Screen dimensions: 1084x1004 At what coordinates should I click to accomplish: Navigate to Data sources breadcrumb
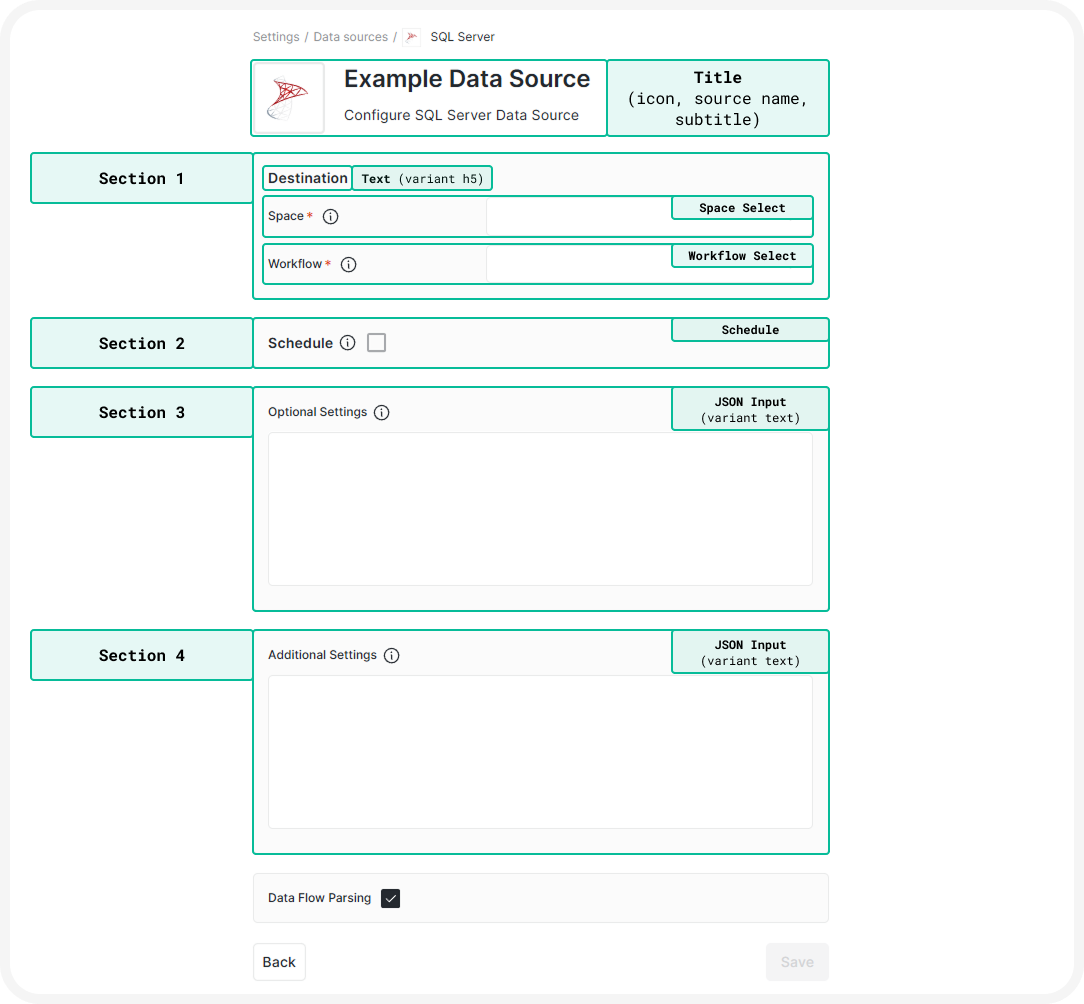(350, 37)
